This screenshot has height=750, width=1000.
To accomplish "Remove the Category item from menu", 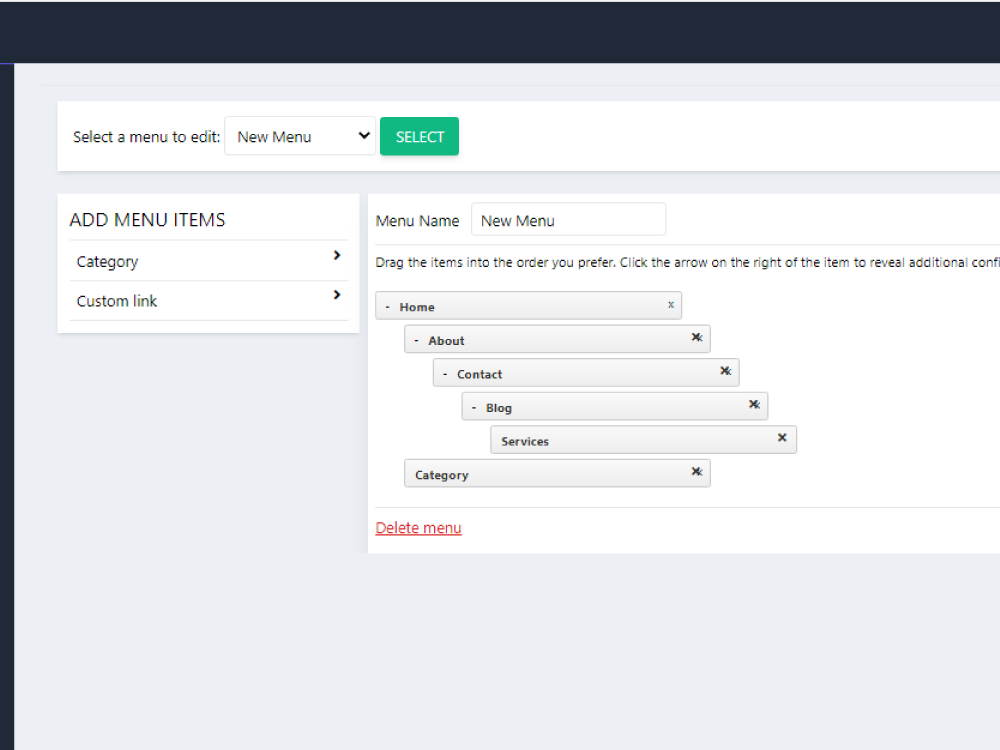I will tap(696, 472).
